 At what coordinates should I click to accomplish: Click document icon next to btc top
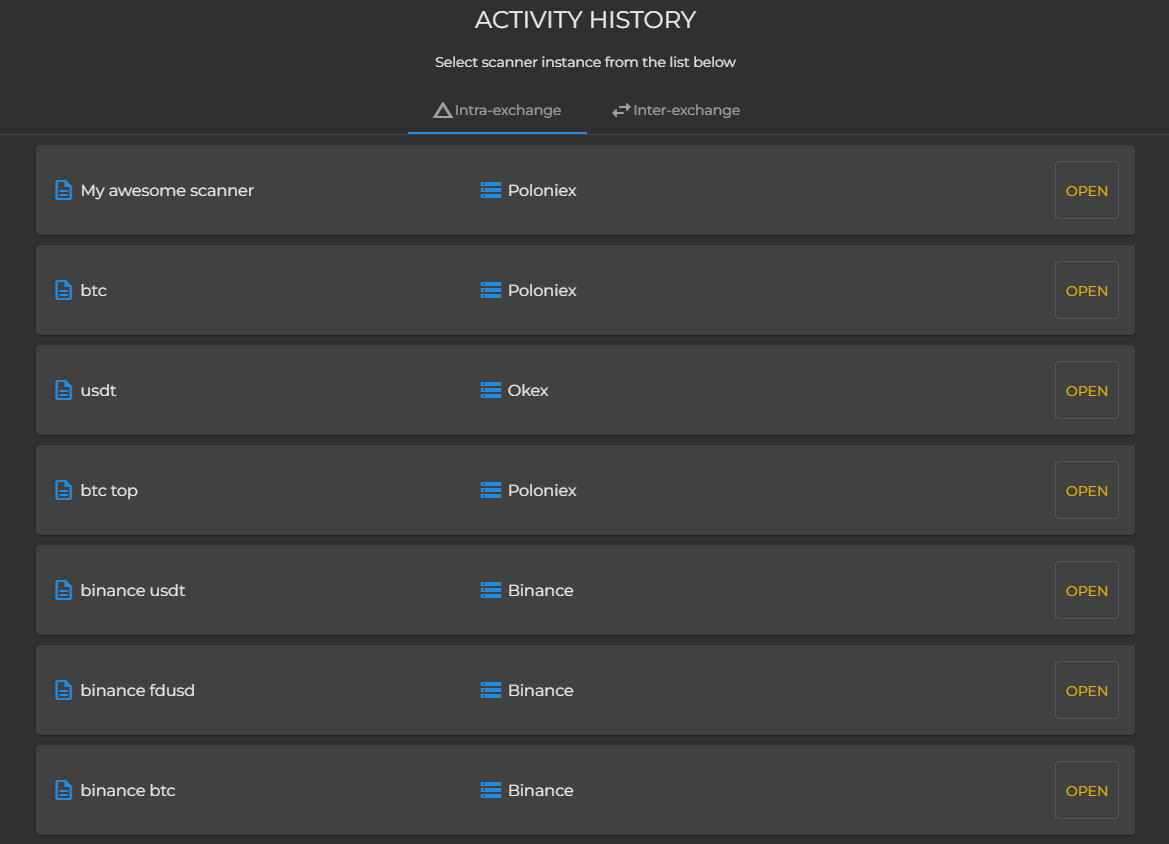pyautogui.click(x=63, y=490)
